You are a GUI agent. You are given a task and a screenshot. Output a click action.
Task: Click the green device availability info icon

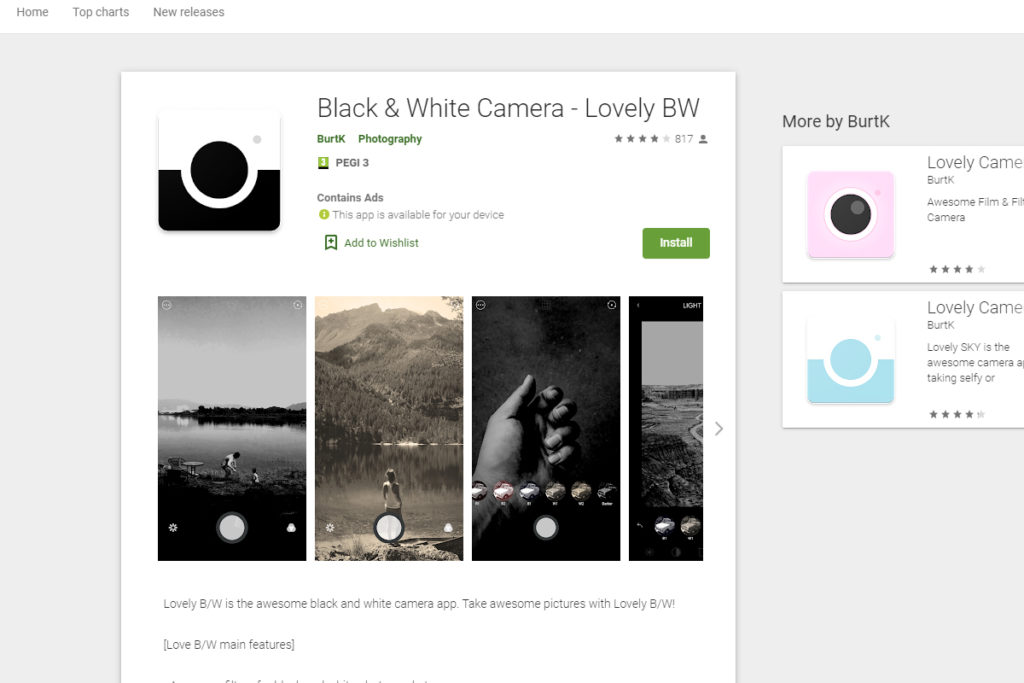tap(323, 214)
